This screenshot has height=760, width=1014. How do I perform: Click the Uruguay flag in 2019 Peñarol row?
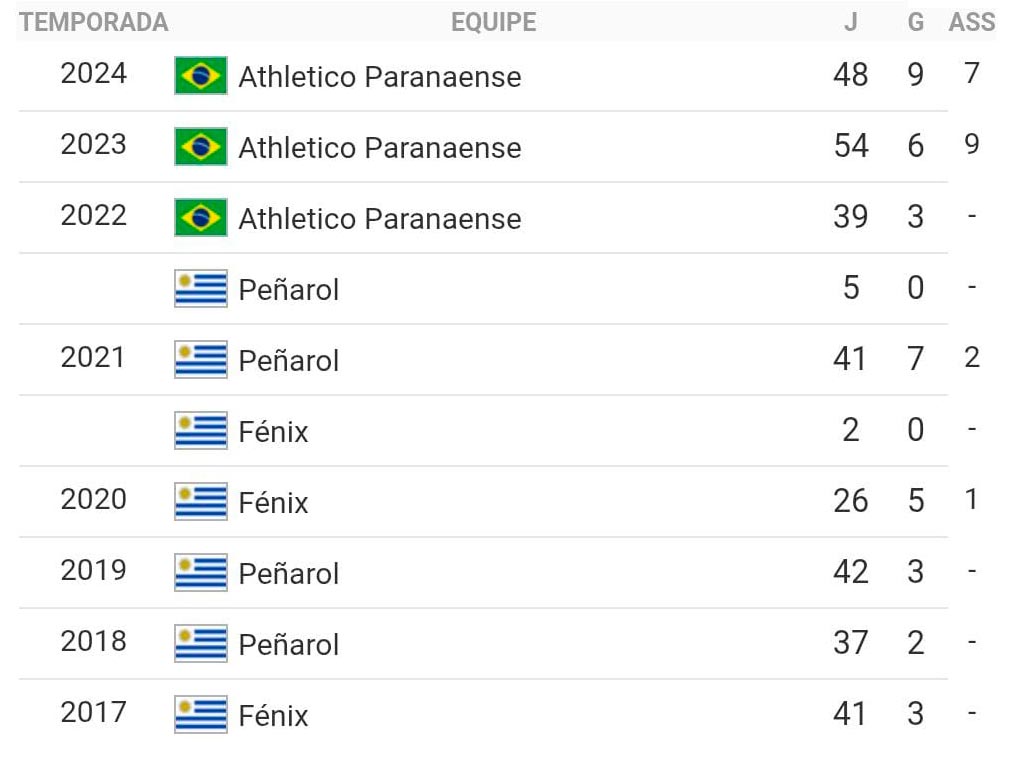(x=201, y=573)
